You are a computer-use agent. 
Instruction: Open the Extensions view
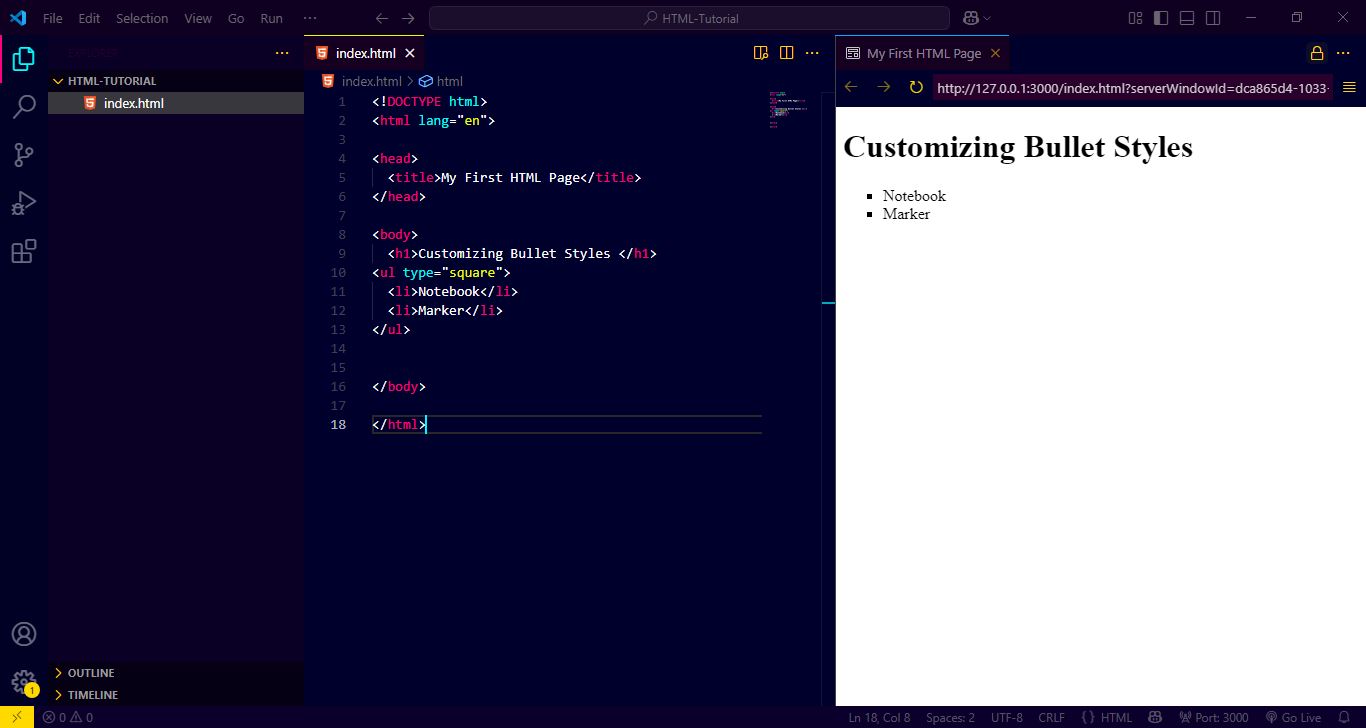pos(23,251)
